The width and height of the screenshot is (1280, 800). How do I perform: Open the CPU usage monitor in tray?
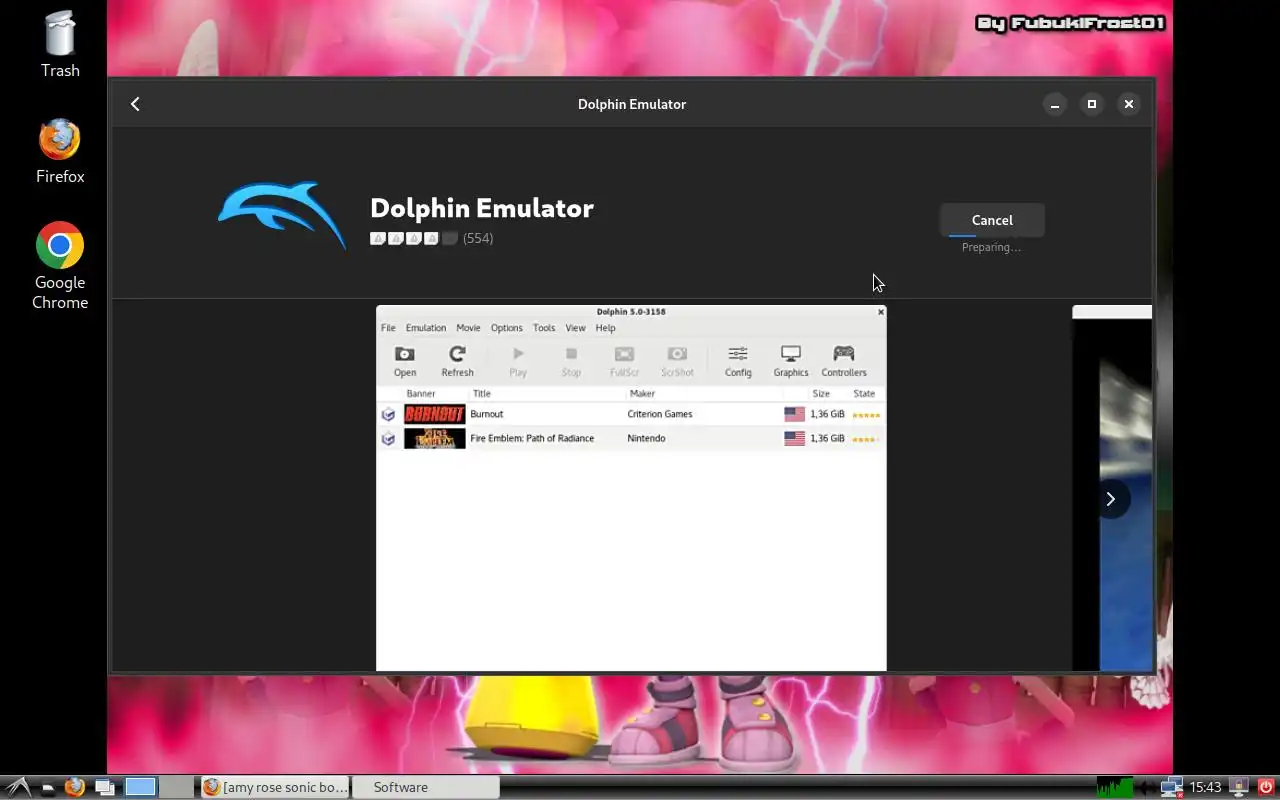click(x=1114, y=787)
